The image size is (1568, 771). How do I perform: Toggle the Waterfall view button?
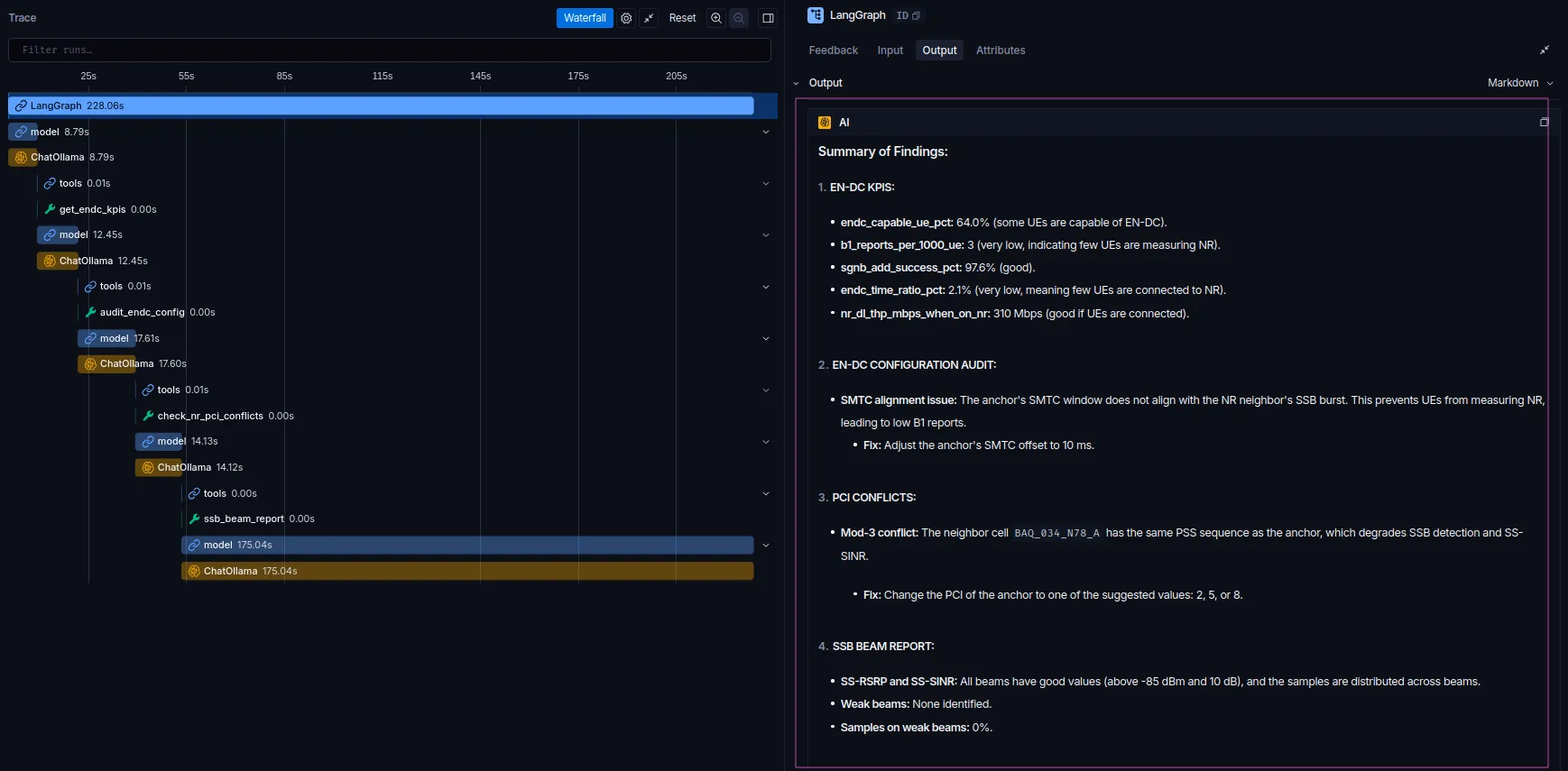pyautogui.click(x=585, y=18)
